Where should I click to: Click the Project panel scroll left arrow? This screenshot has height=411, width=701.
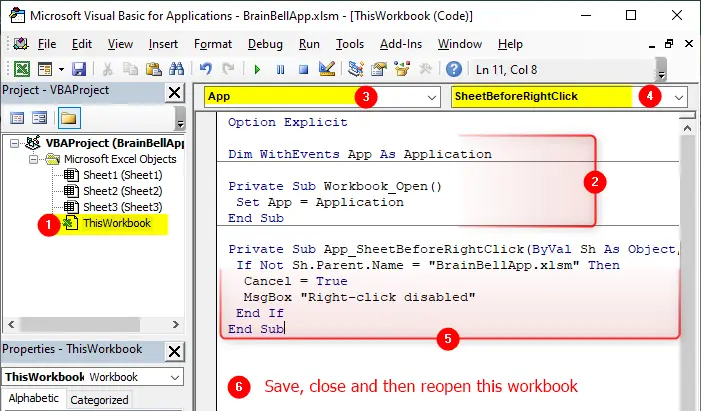coord(12,324)
